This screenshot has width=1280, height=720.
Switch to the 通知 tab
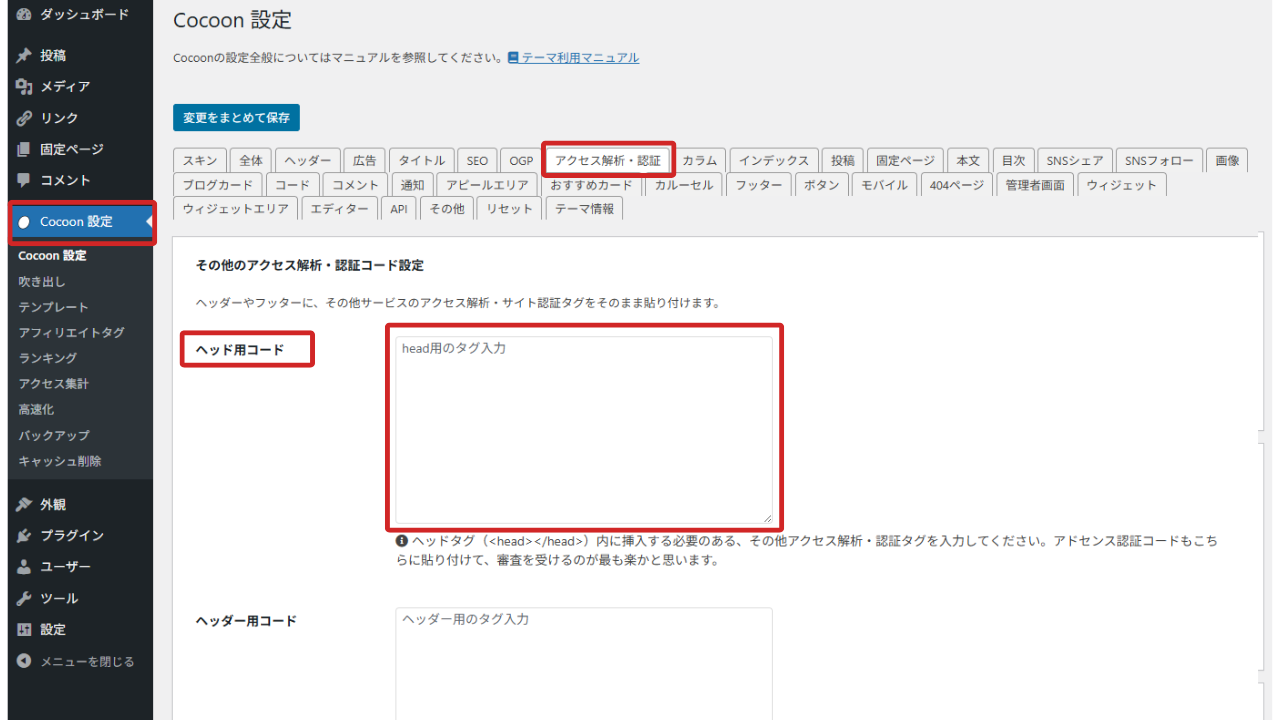point(413,185)
